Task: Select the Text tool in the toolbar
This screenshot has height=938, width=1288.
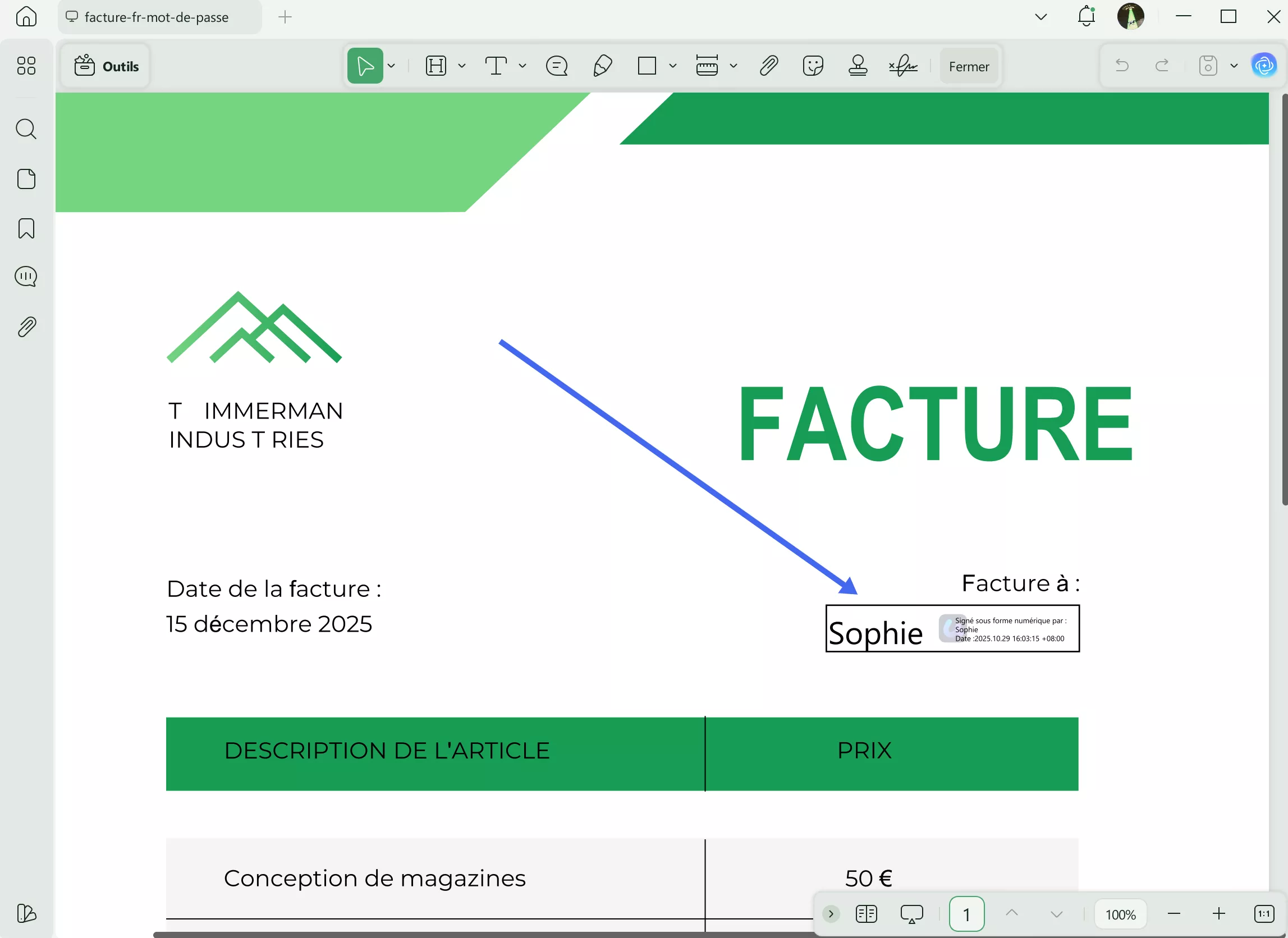Action: pyautogui.click(x=496, y=65)
